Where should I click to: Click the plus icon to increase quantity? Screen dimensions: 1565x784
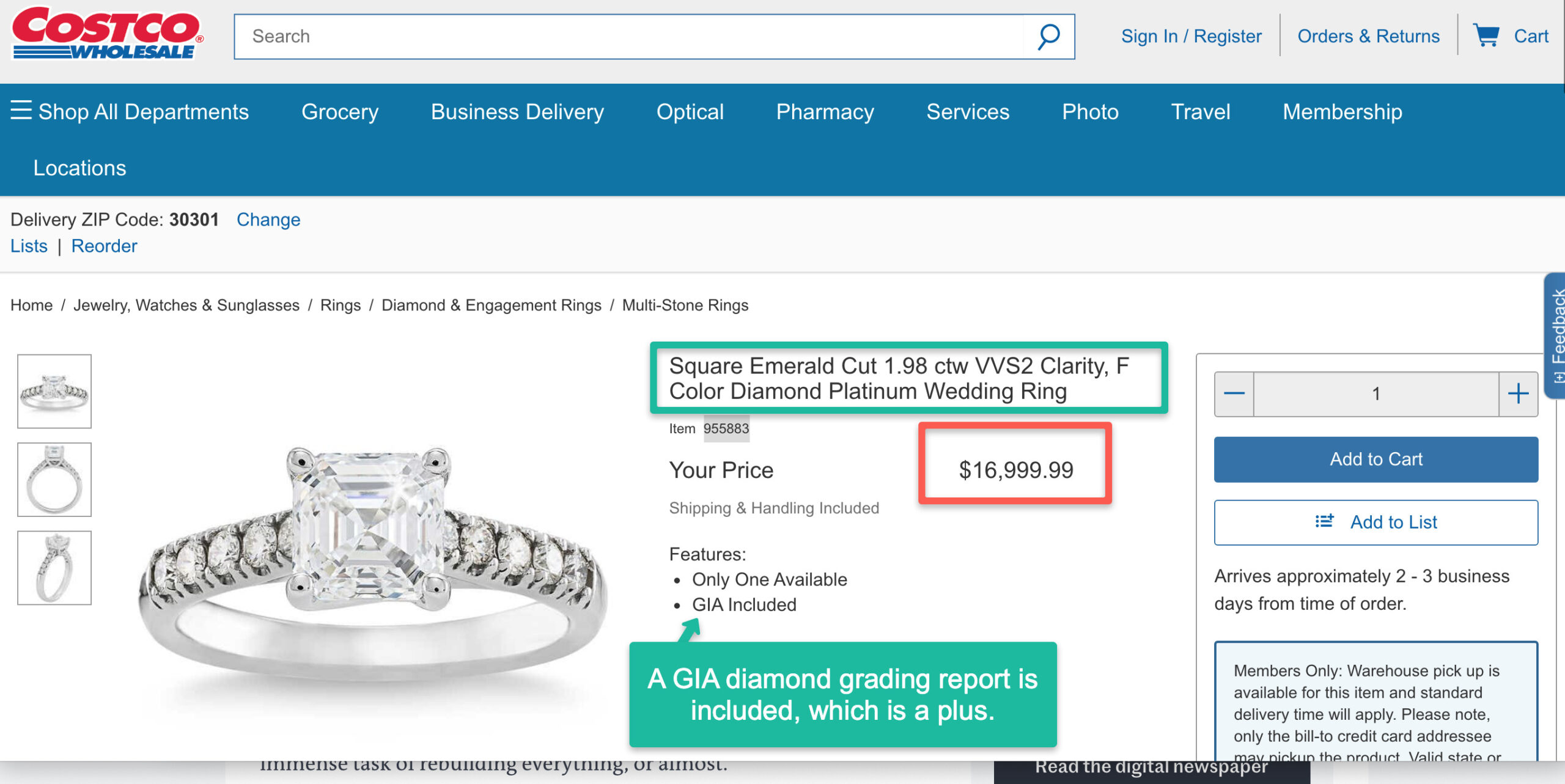tap(1516, 394)
